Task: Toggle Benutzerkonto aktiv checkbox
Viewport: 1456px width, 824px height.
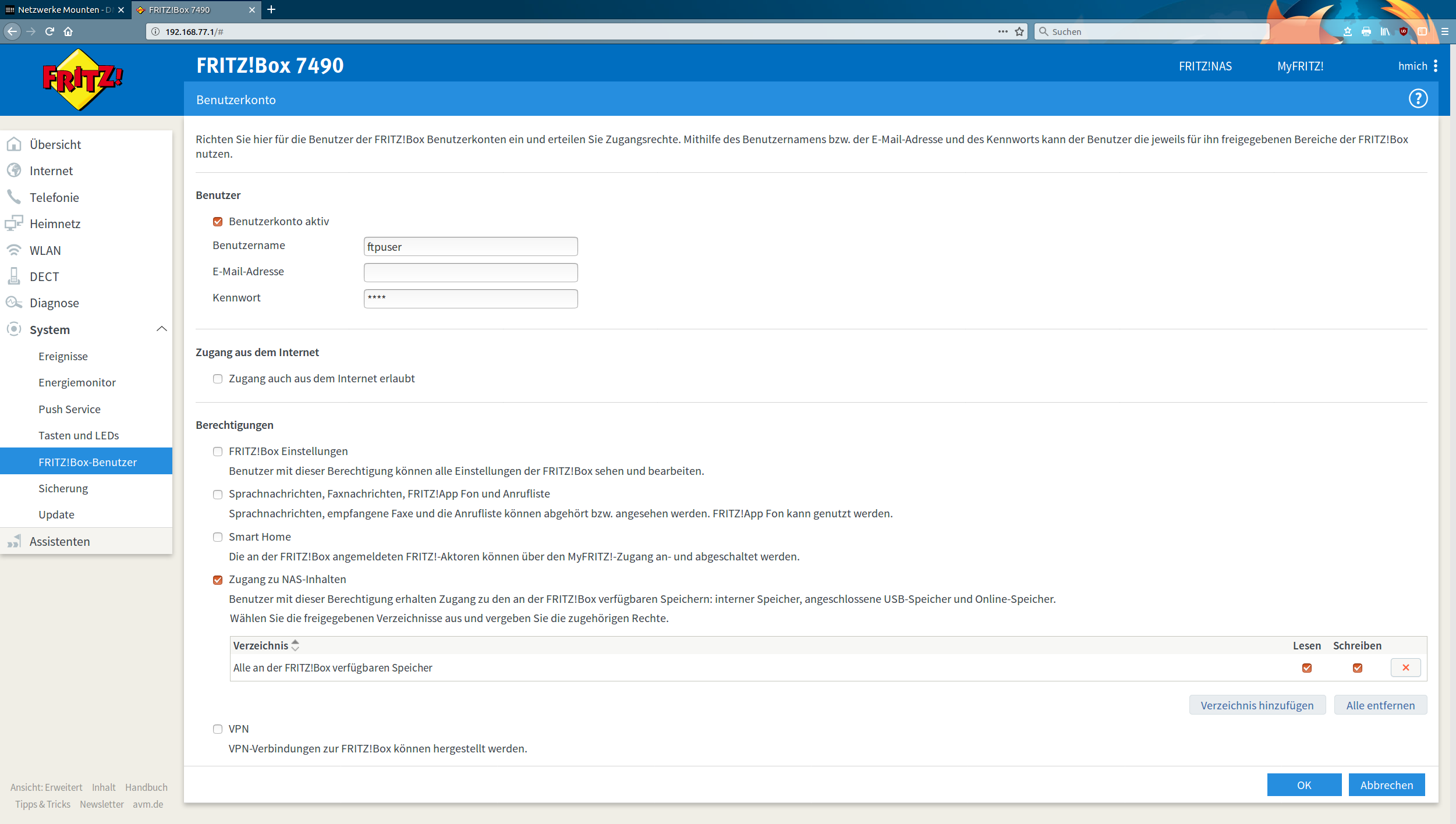Action: click(x=218, y=222)
